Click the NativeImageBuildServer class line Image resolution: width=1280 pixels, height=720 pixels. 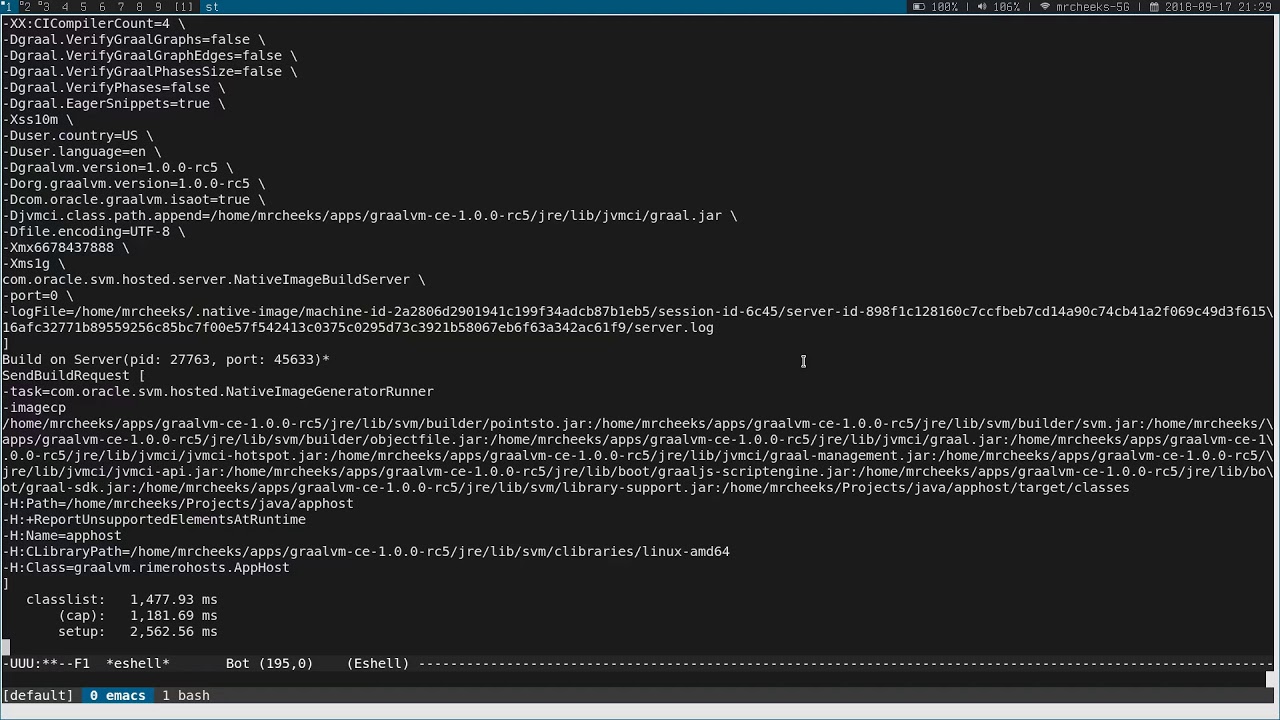click(x=214, y=279)
